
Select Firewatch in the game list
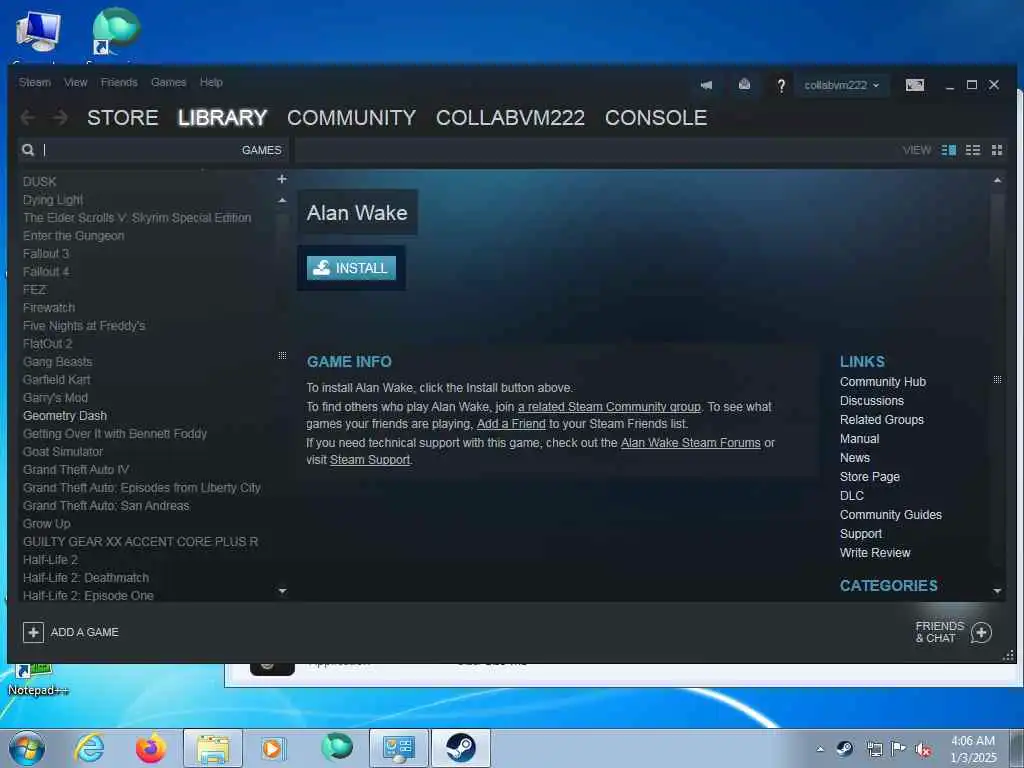[49, 308]
